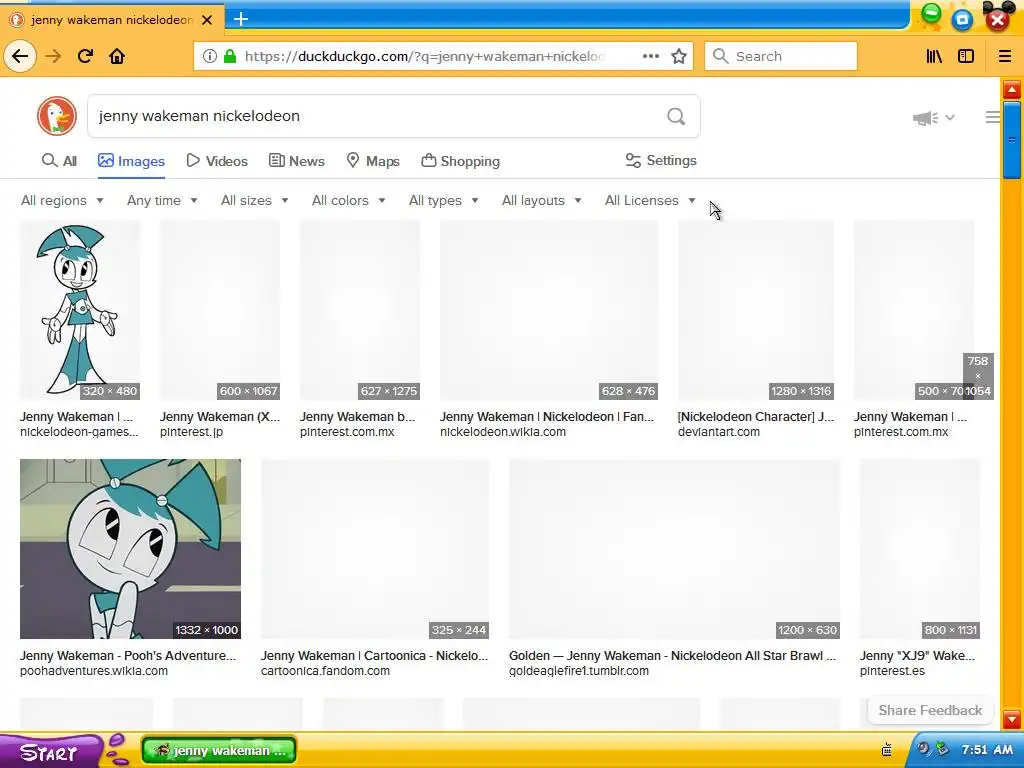Viewport: 1024px width, 768px height.
Task: Expand the Any time filter
Action: pos(162,200)
